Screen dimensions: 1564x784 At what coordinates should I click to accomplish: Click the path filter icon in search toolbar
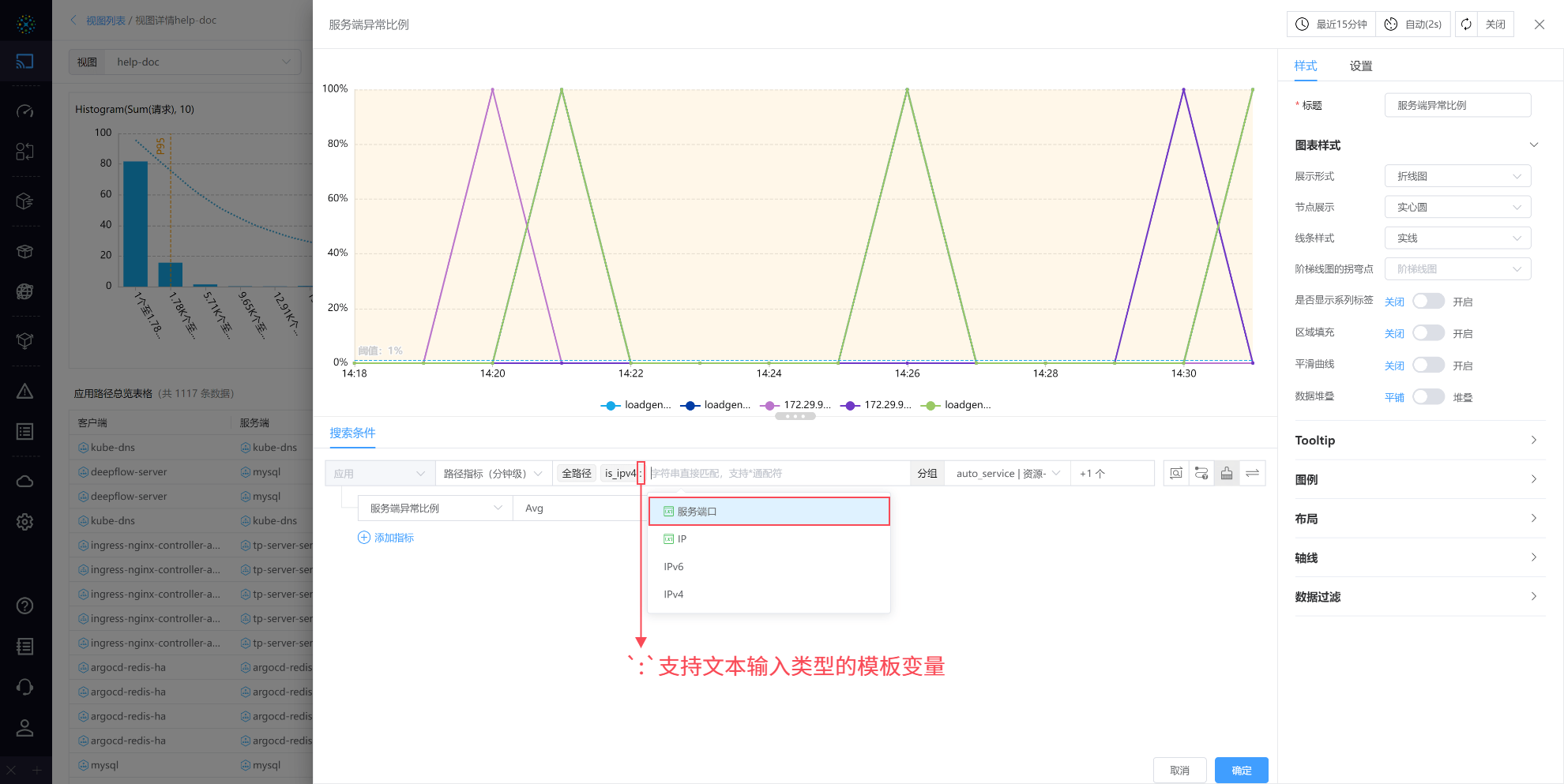[1201, 473]
